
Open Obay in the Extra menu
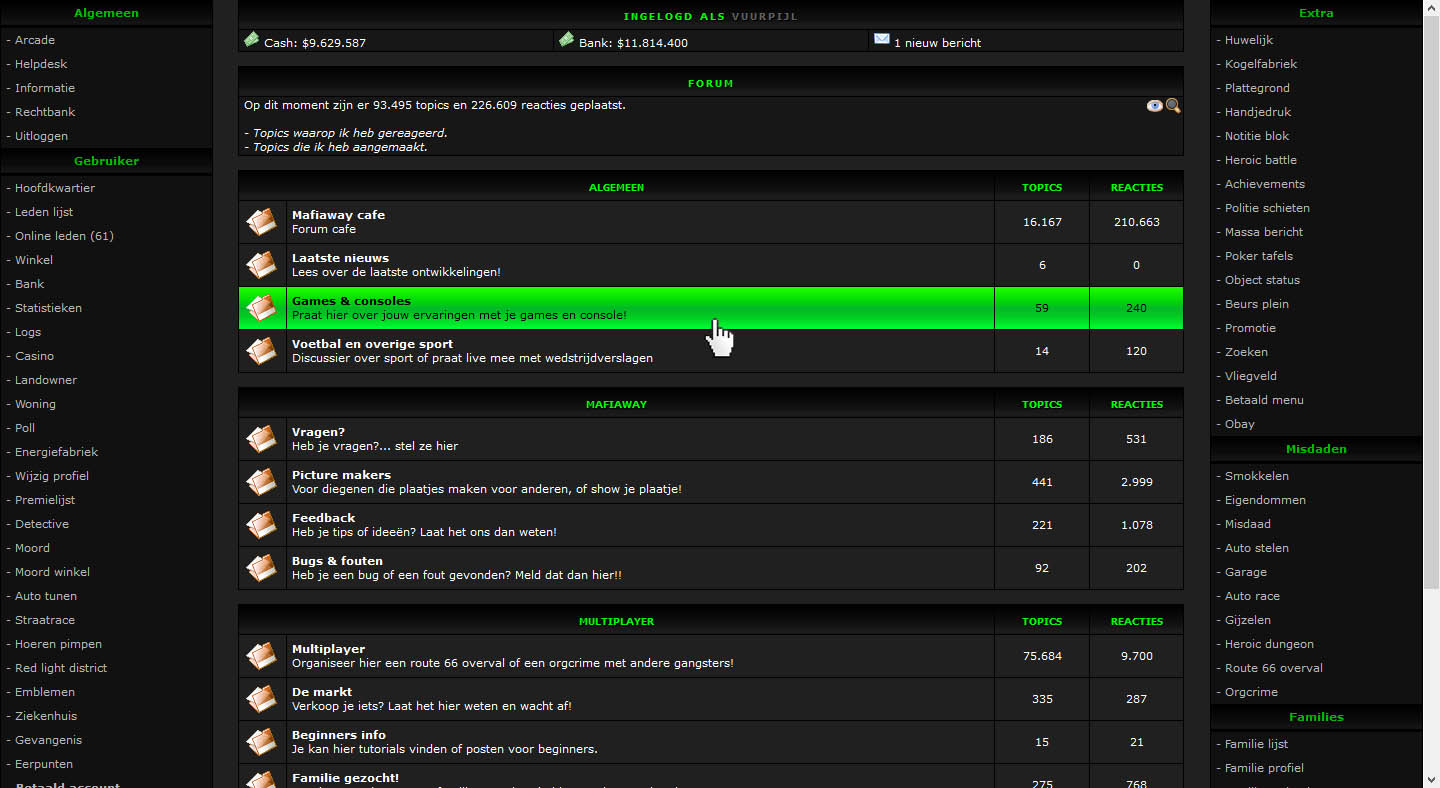tap(1240, 424)
